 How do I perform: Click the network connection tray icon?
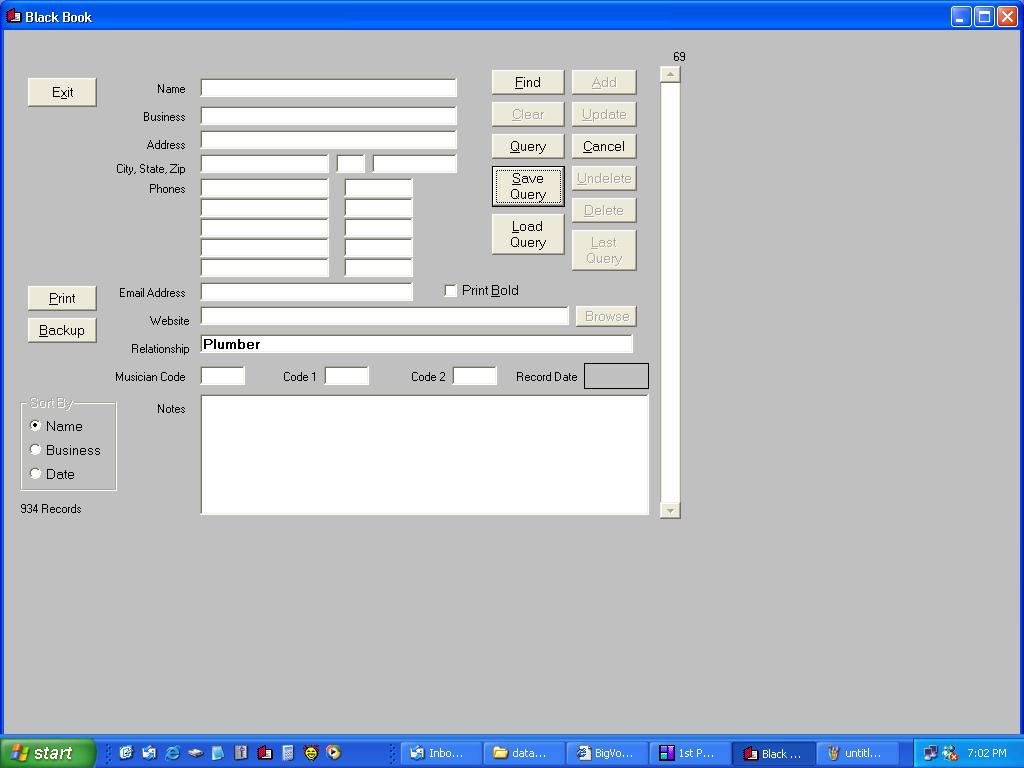[930, 753]
